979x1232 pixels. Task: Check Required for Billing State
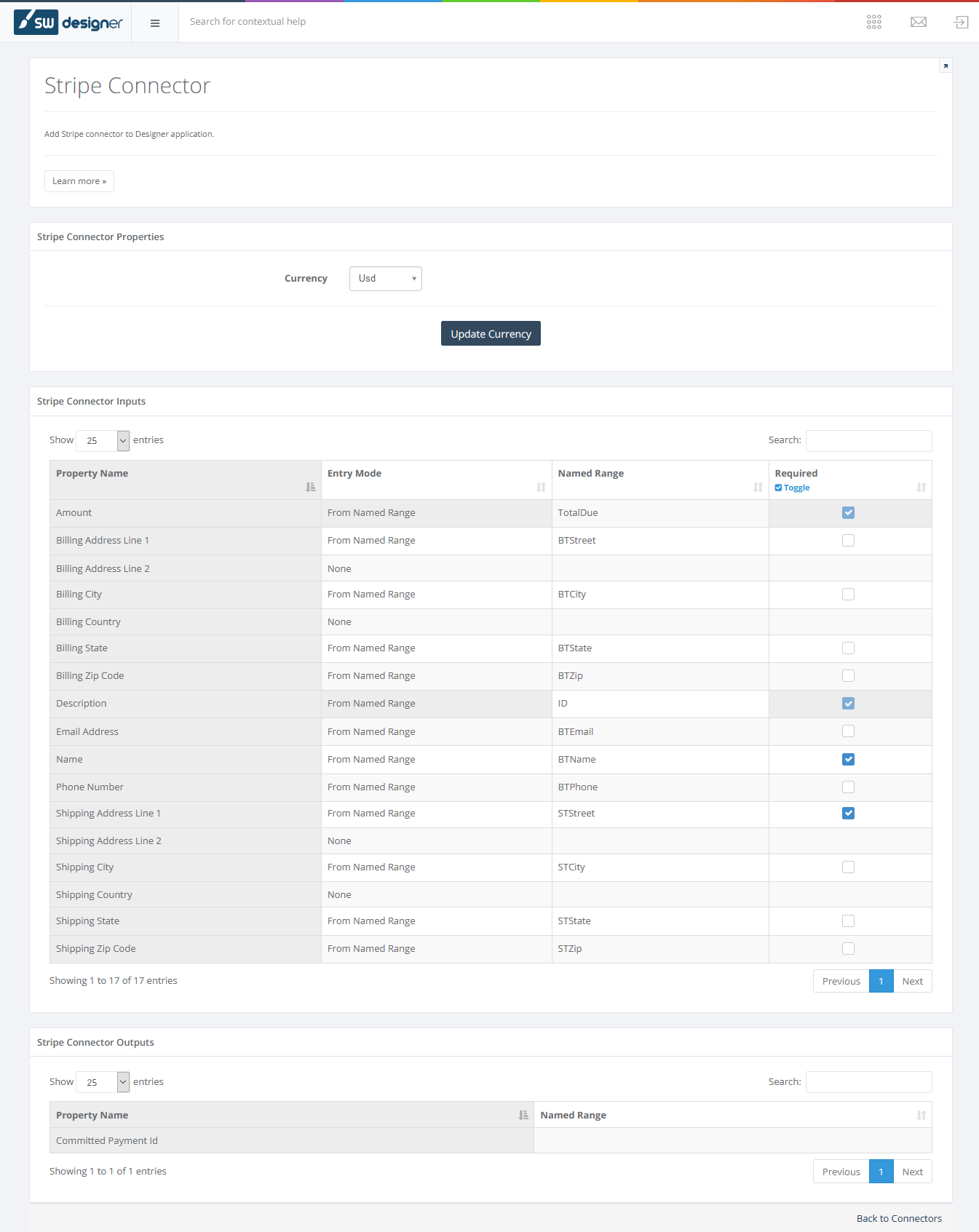(x=848, y=648)
